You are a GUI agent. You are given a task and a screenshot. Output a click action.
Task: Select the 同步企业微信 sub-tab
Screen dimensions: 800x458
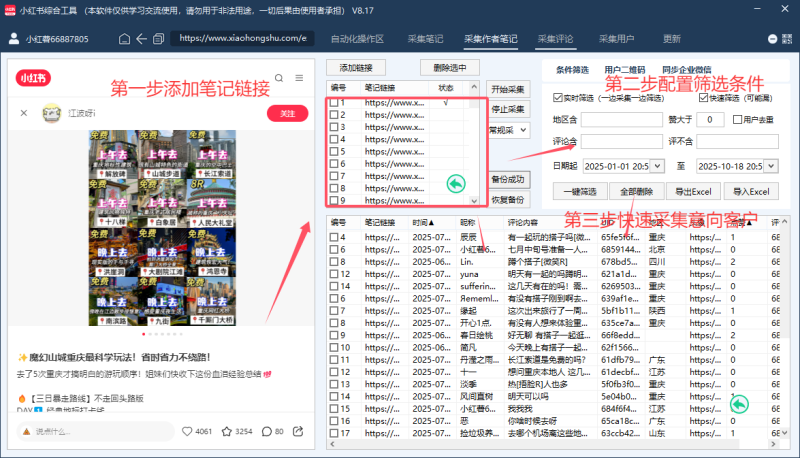[x=687, y=70]
